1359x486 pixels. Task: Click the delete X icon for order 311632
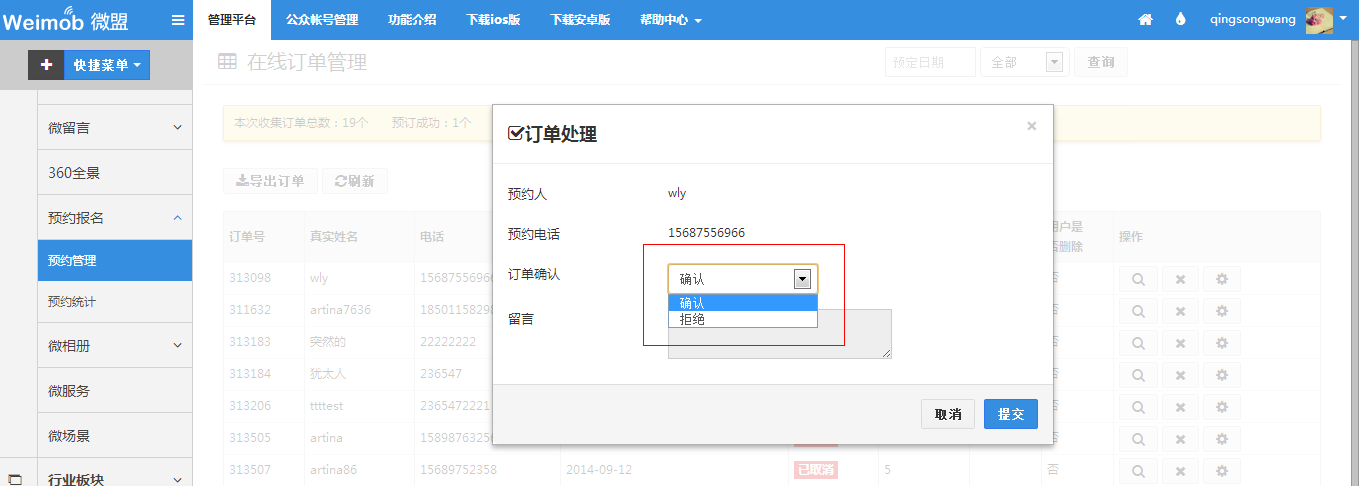point(1180,310)
